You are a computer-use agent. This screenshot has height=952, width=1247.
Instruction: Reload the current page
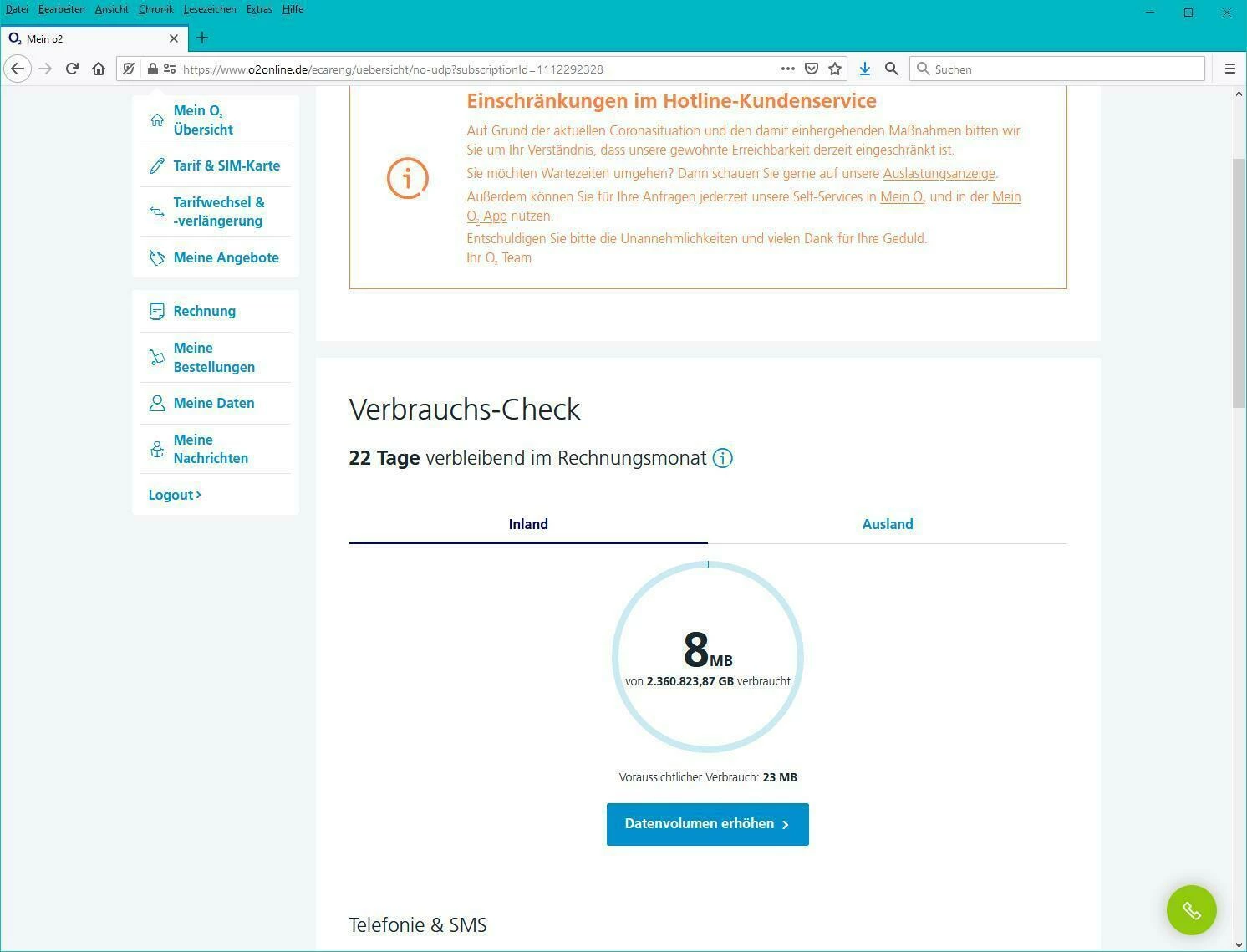pos(72,69)
